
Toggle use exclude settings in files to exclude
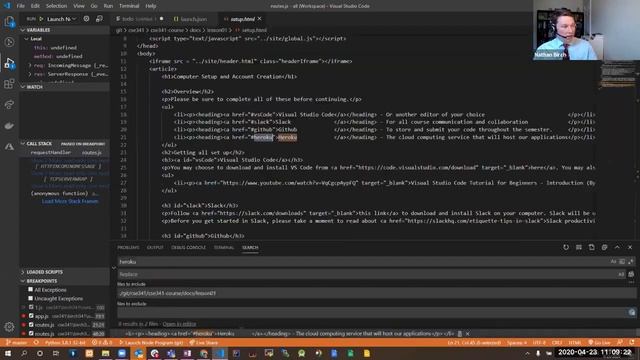coord(632,313)
